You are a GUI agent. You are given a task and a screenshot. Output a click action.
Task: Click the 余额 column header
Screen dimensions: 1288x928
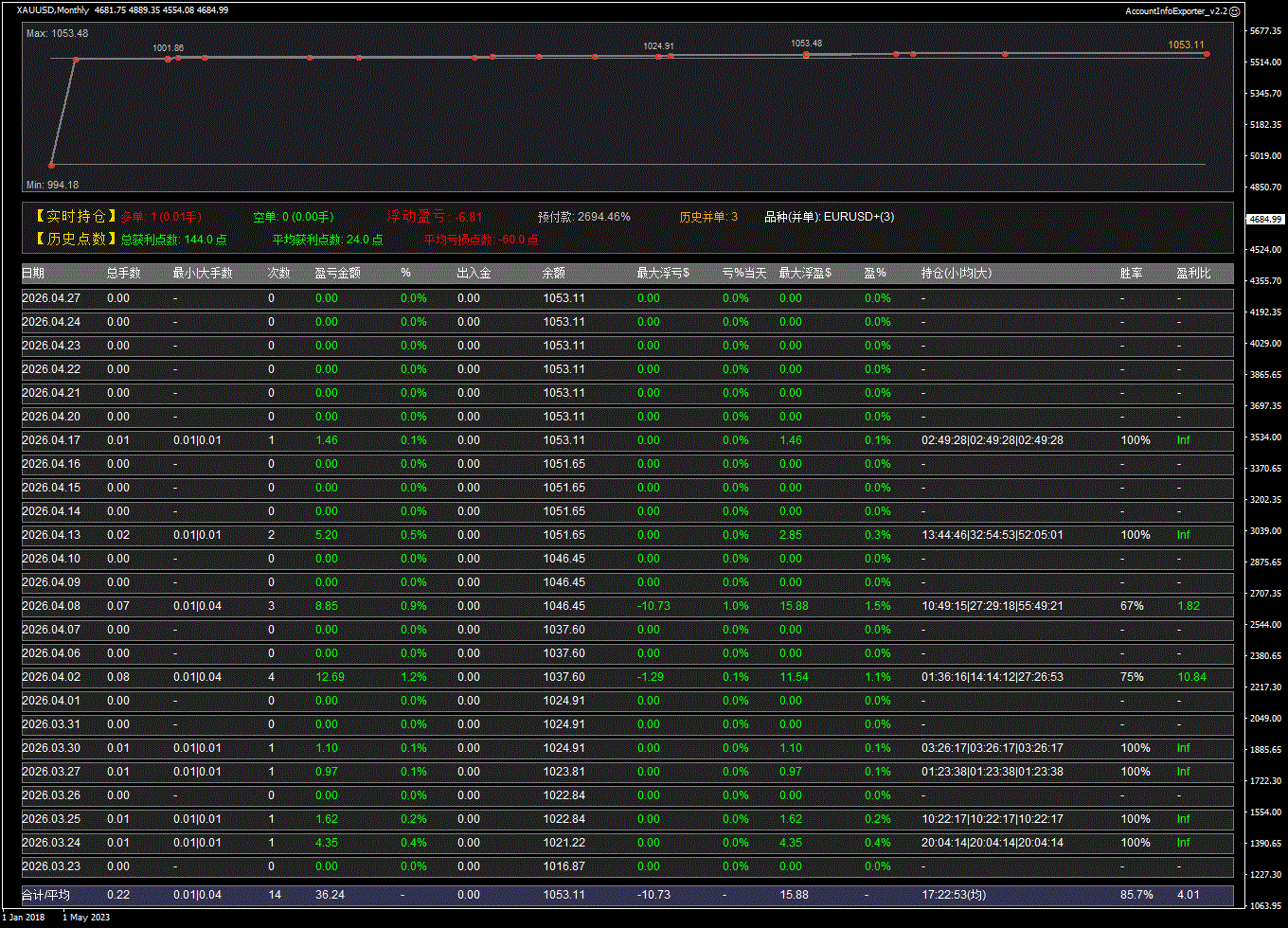(554, 273)
